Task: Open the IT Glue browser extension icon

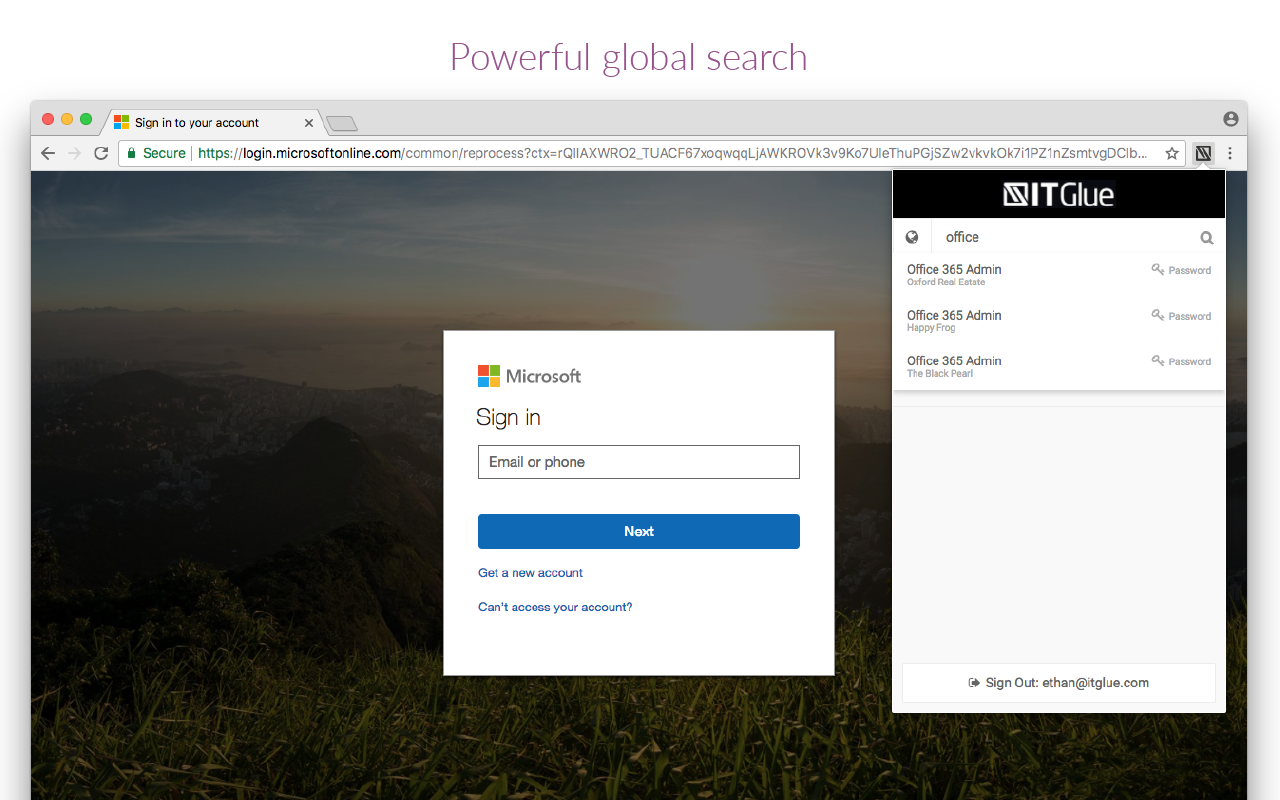Action: (1203, 153)
